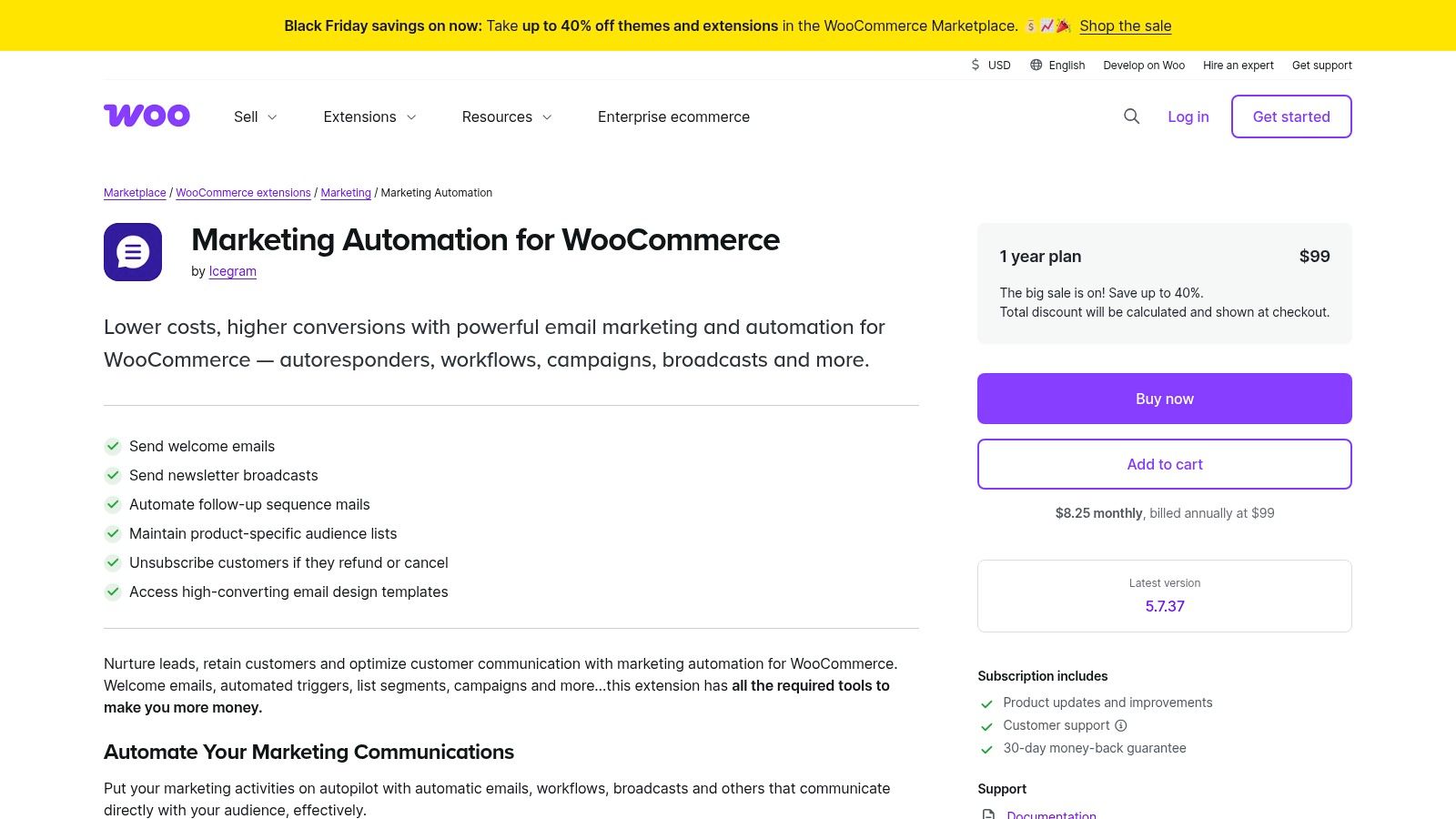Click the checkmark next to Customer support
Image resolution: width=1456 pixels, height=819 pixels.
(986, 726)
